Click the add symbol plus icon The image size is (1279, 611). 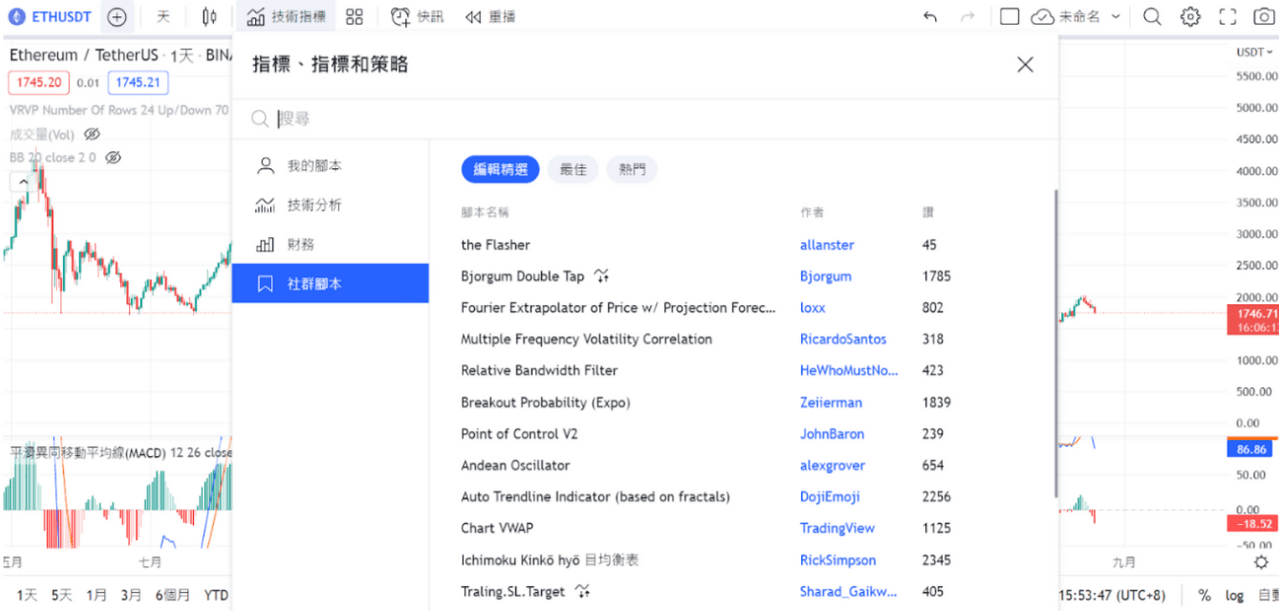(x=117, y=17)
